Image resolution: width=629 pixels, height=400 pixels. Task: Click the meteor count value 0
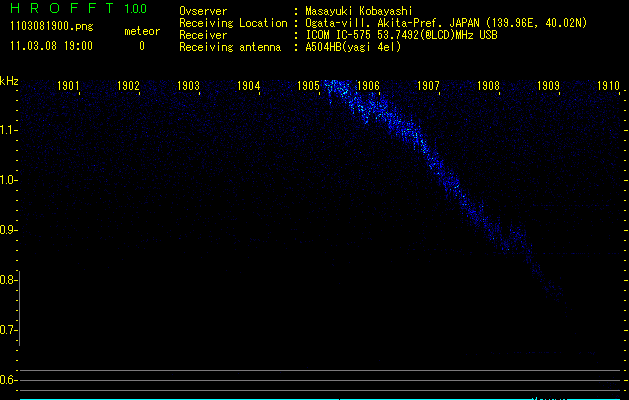pyautogui.click(x=142, y=46)
